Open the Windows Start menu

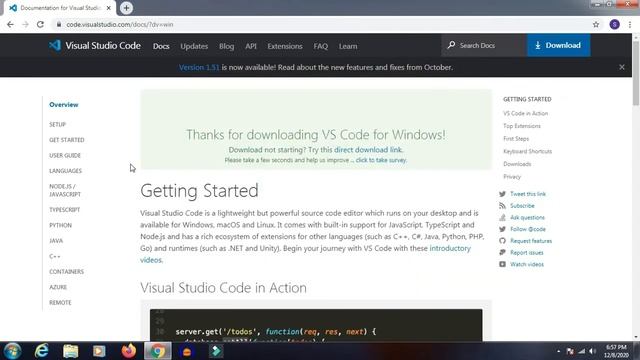(x=13, y=351)
